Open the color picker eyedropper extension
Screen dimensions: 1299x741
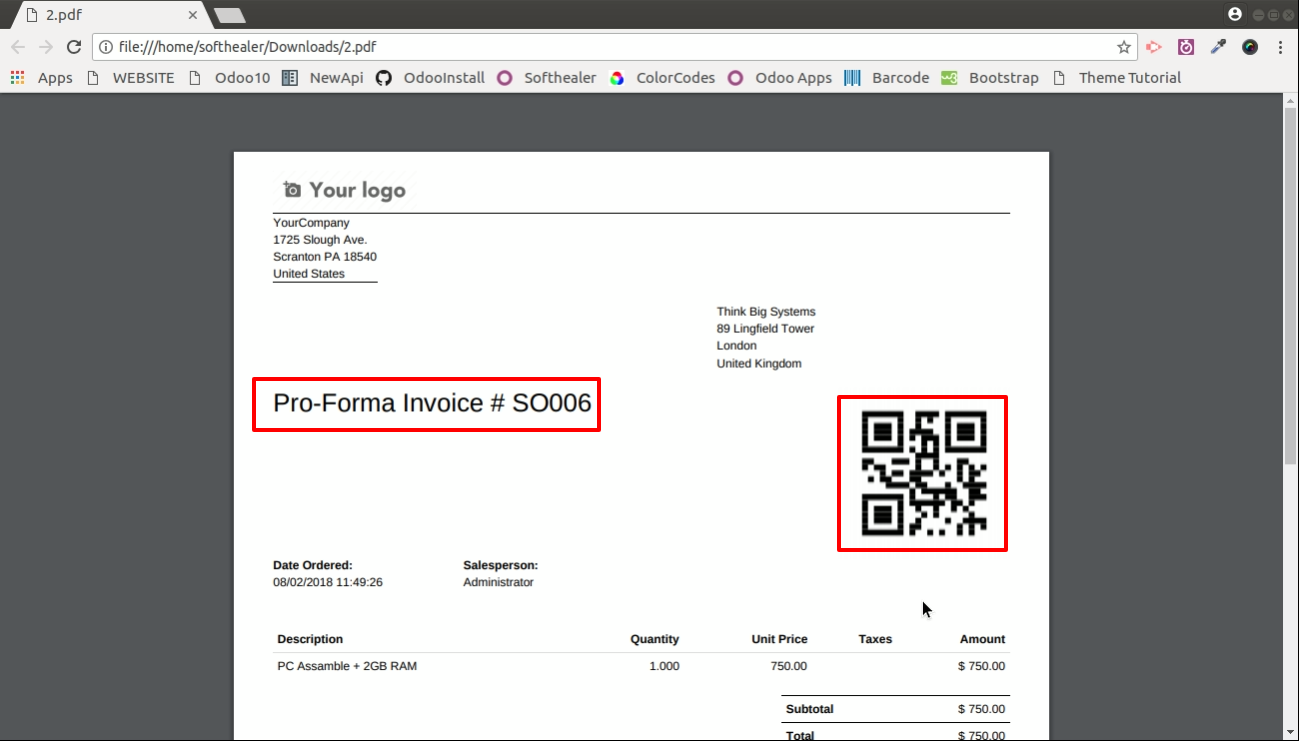tap(1218, 47)
